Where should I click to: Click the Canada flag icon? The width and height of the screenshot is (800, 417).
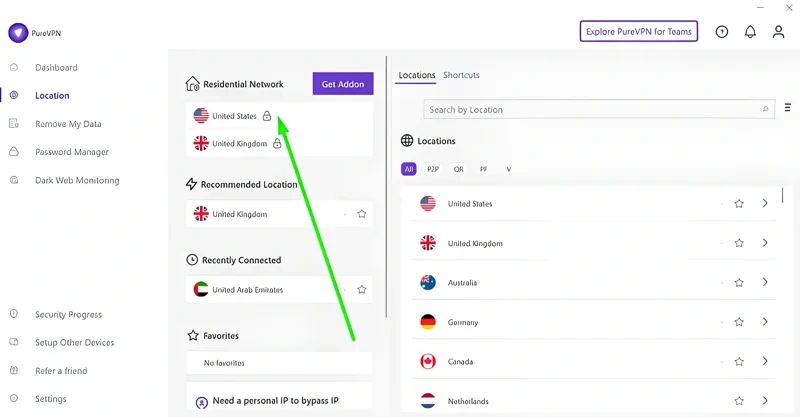click(428, 361)
